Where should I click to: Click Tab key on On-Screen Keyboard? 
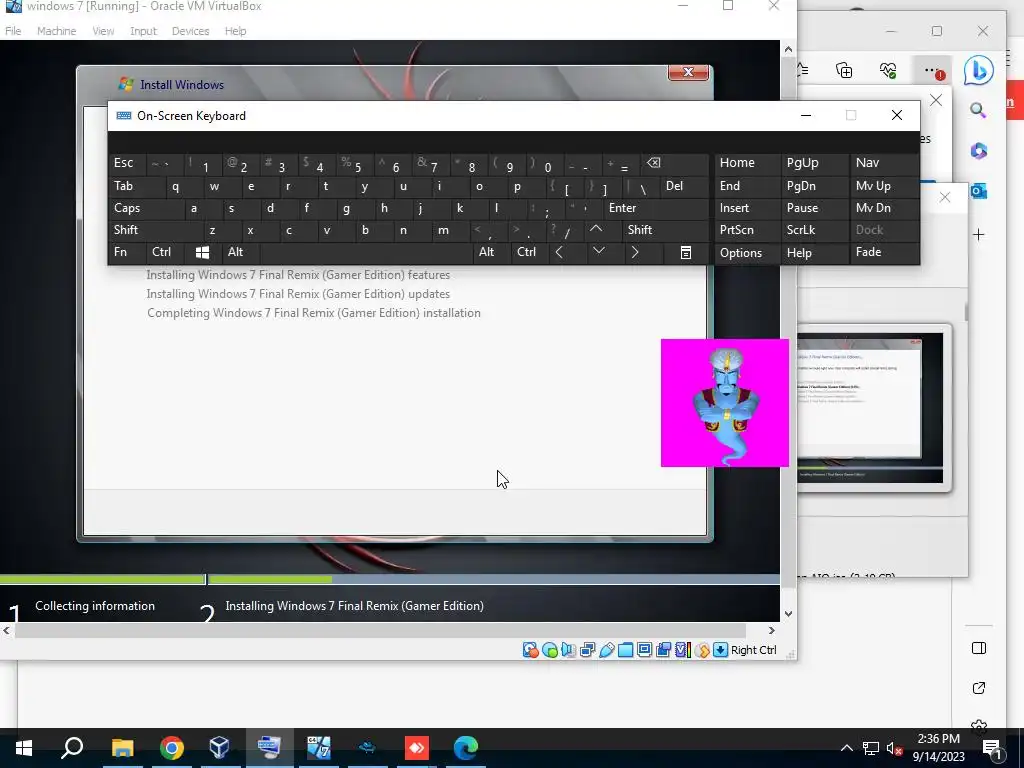click(x=136, y=186)
